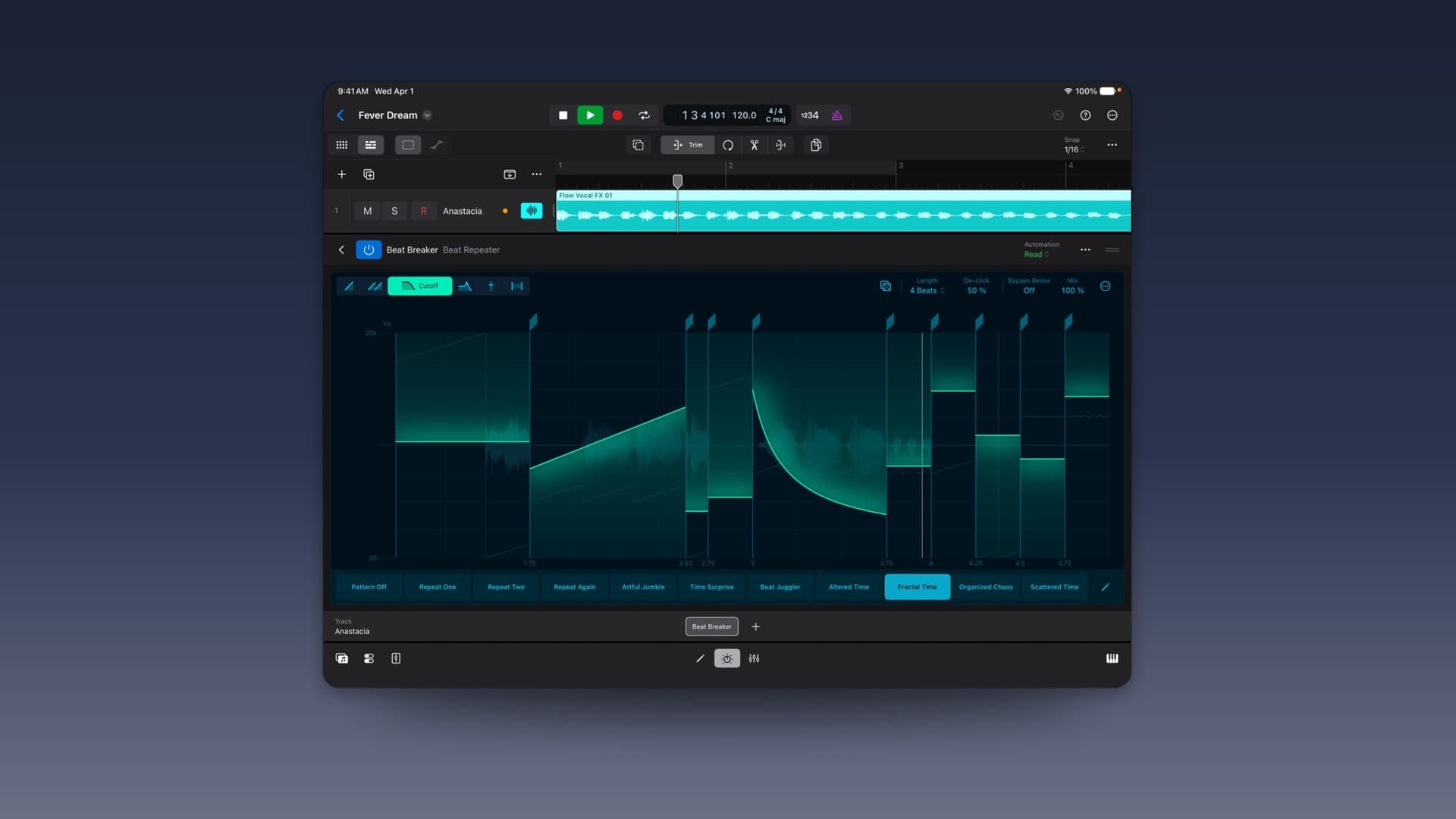
Task: Add a plug-in with the plus button
Action: 756,626
